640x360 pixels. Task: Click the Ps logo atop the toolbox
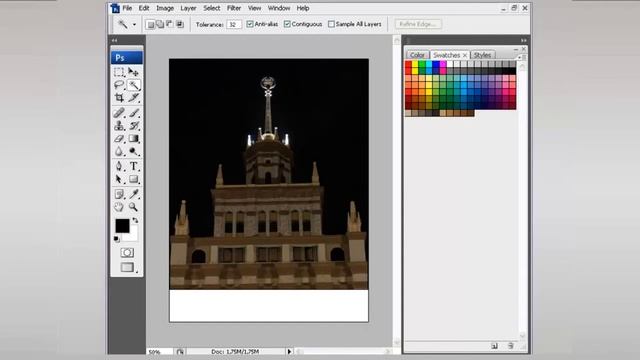point(127,58)
